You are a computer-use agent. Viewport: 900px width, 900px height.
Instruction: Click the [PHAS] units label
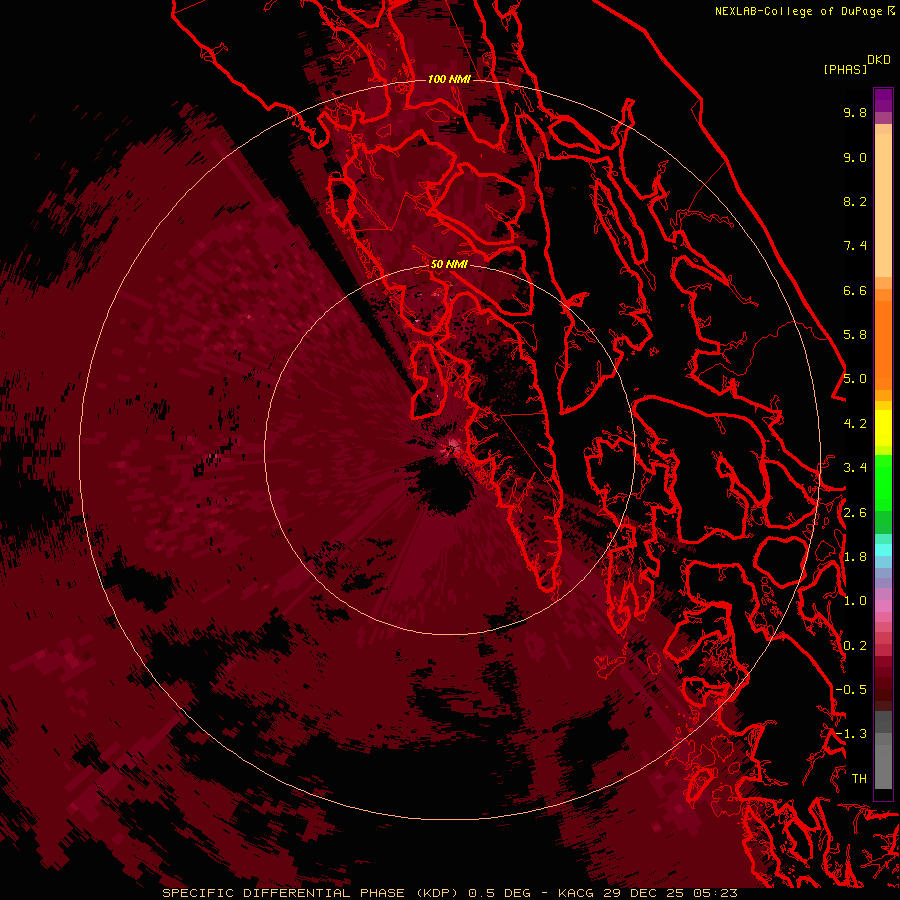point(845,69)
